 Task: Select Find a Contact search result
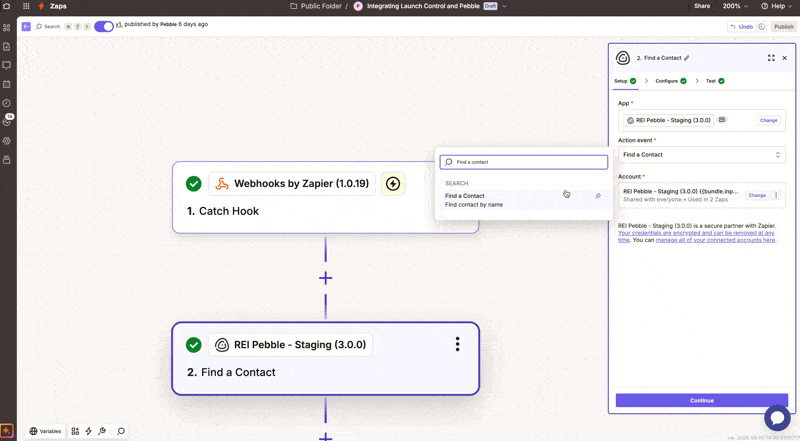[523, 200]
